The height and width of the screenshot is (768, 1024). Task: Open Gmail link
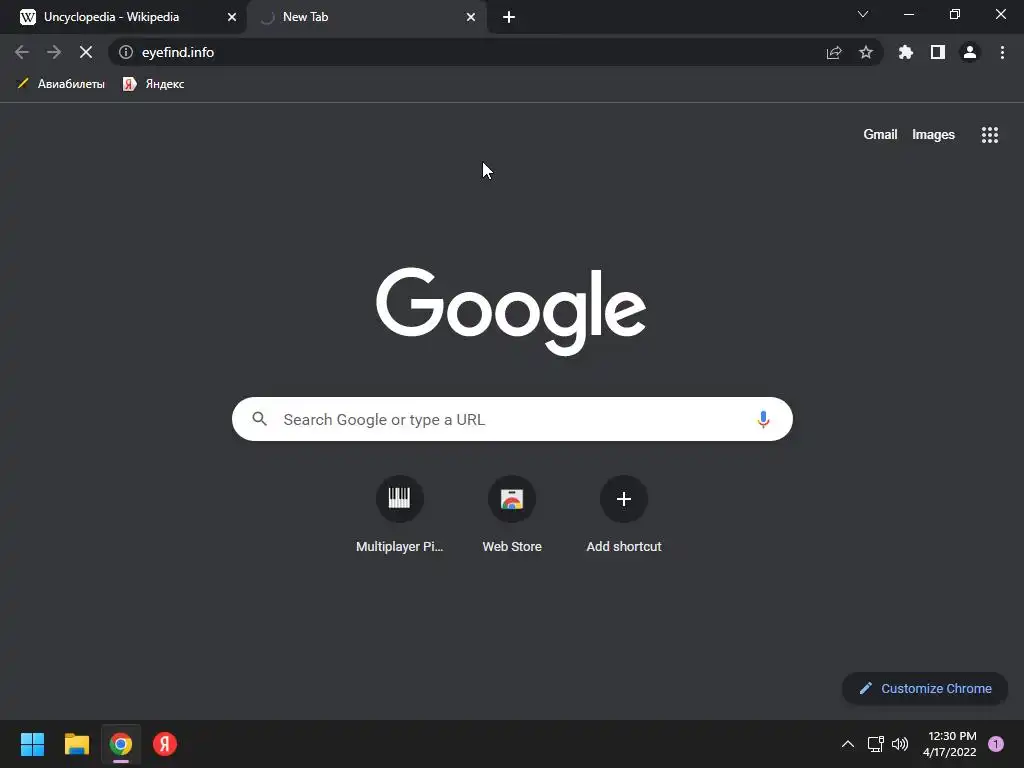(x=880, y=135)
